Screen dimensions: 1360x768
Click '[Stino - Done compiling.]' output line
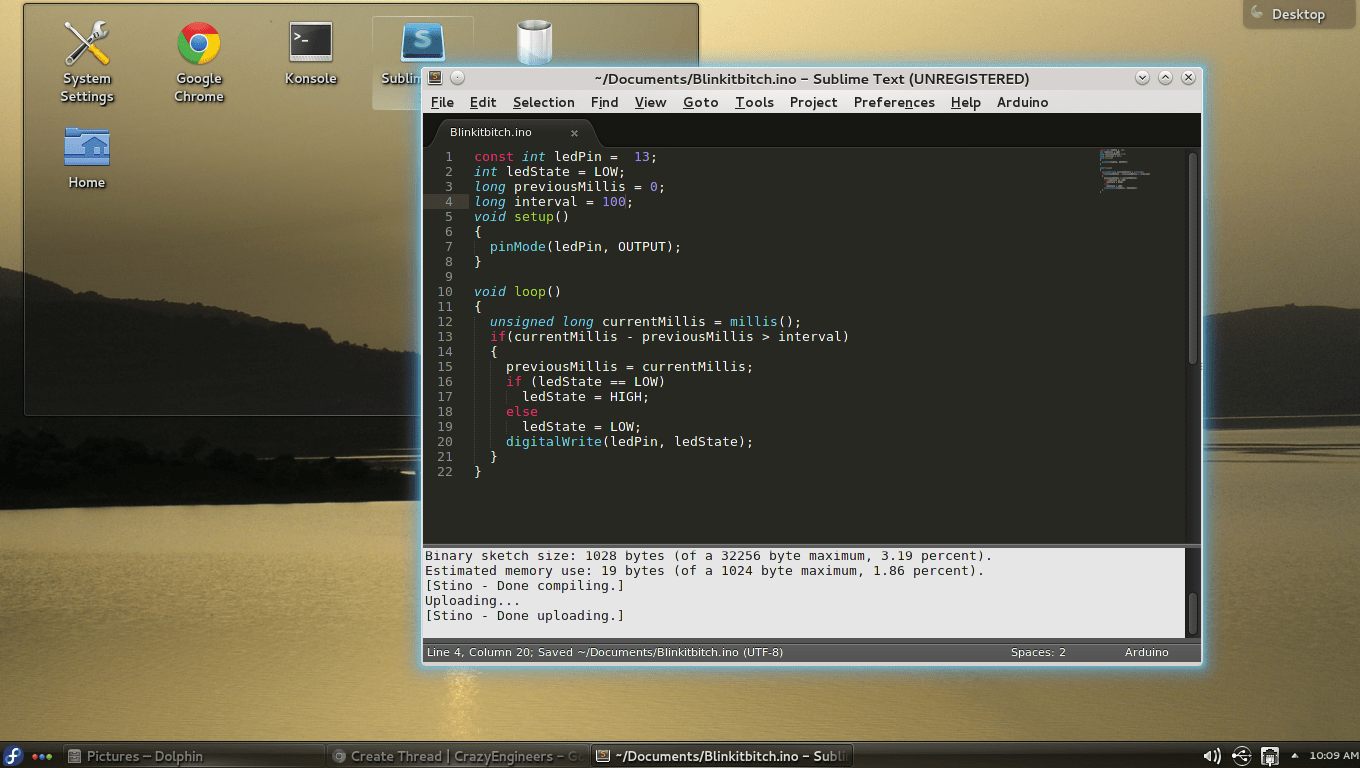point(524,585)
